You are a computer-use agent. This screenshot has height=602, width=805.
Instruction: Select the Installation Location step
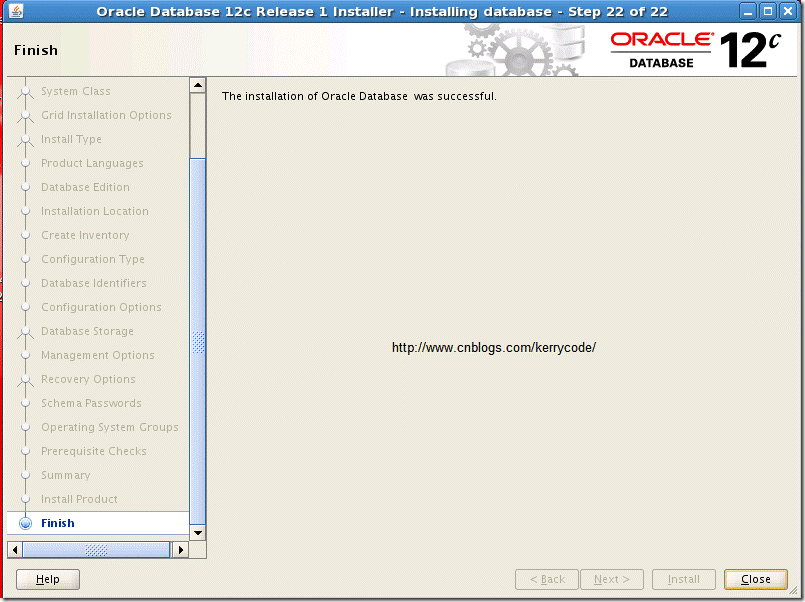point(95,211)
